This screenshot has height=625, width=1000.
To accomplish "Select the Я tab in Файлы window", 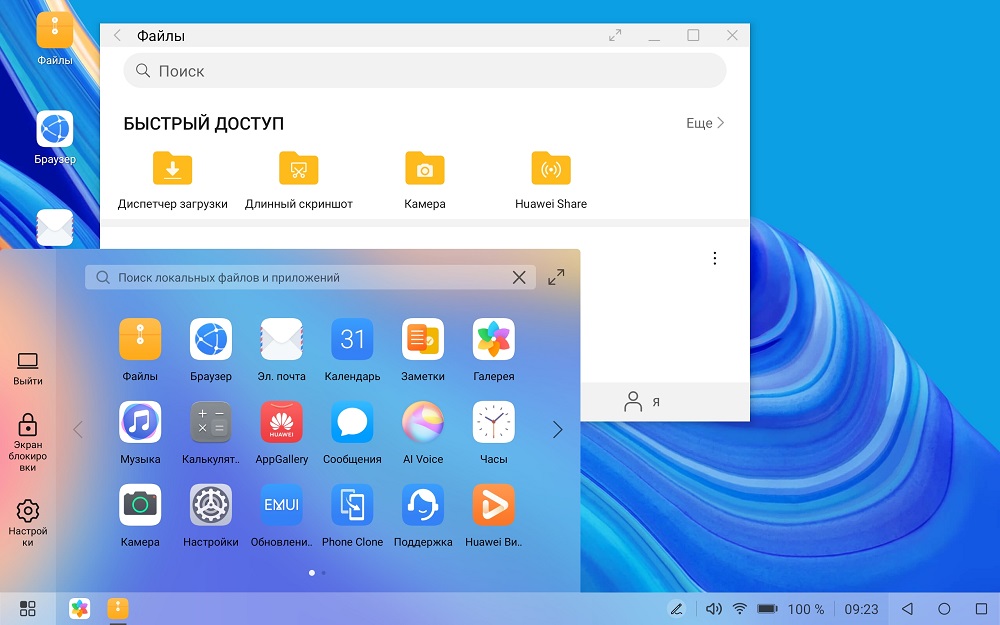I will point(641,402).
